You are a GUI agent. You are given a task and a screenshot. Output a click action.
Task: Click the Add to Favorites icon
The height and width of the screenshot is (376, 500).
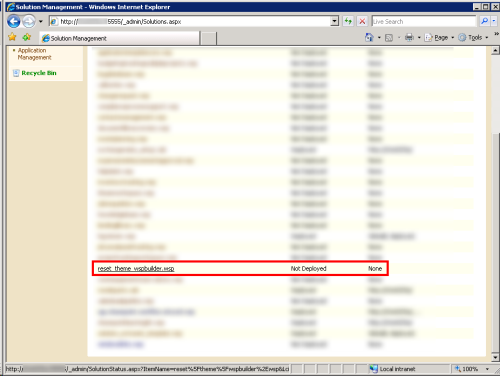(x=27, y=37)
